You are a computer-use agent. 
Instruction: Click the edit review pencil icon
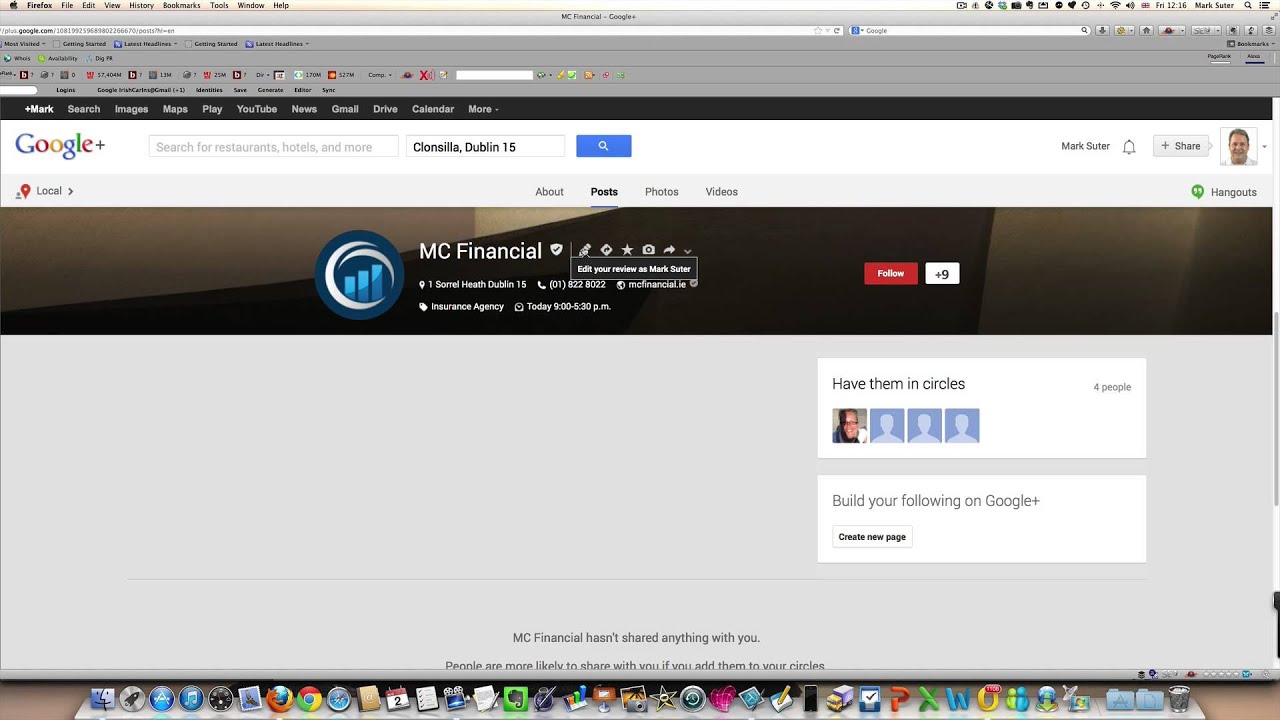(585, 250)
